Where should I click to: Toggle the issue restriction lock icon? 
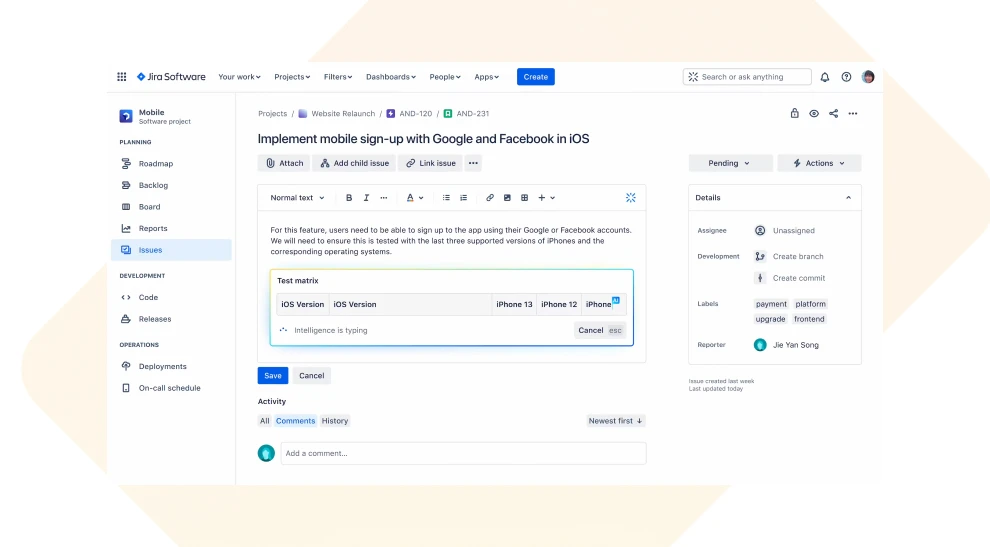coord(794,114)
